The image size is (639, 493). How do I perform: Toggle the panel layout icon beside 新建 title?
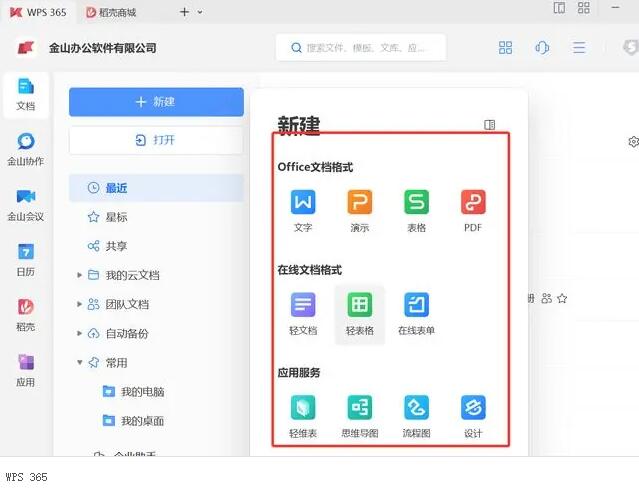[x=490, y=125]
